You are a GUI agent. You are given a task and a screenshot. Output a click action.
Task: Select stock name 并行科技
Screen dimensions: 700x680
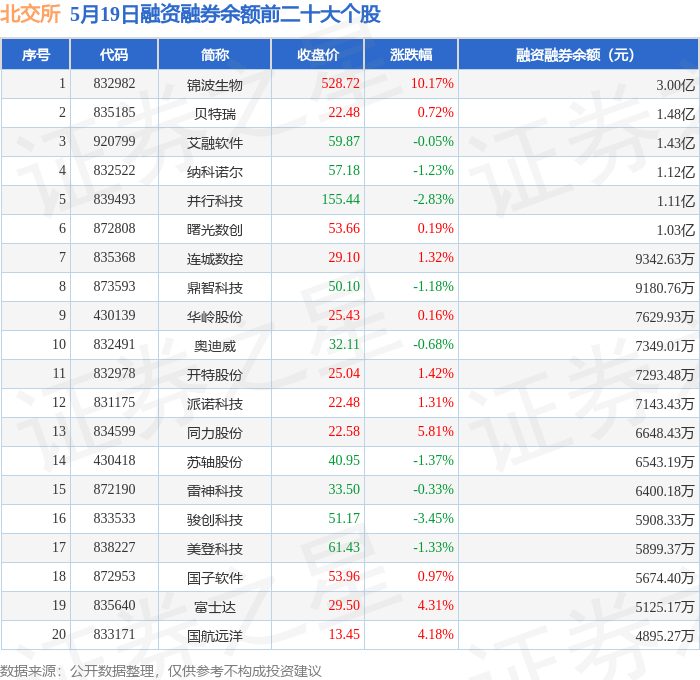click(x=215, y=201)
